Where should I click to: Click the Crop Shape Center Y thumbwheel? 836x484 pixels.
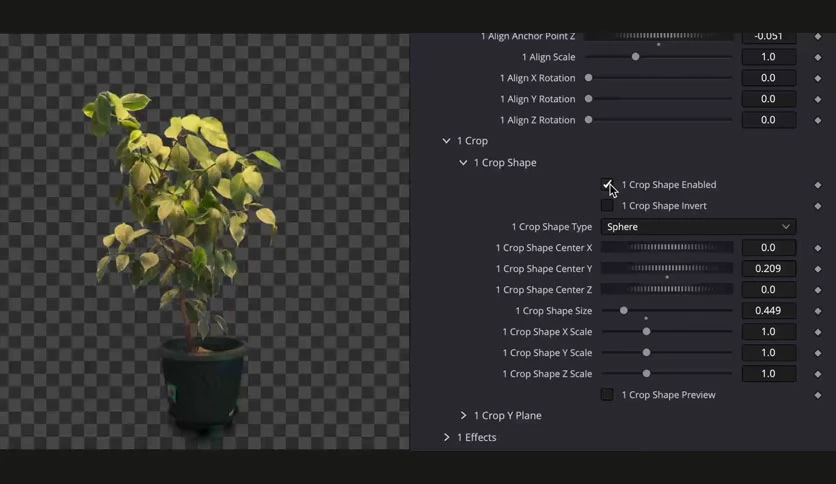(x=667, y=268)
